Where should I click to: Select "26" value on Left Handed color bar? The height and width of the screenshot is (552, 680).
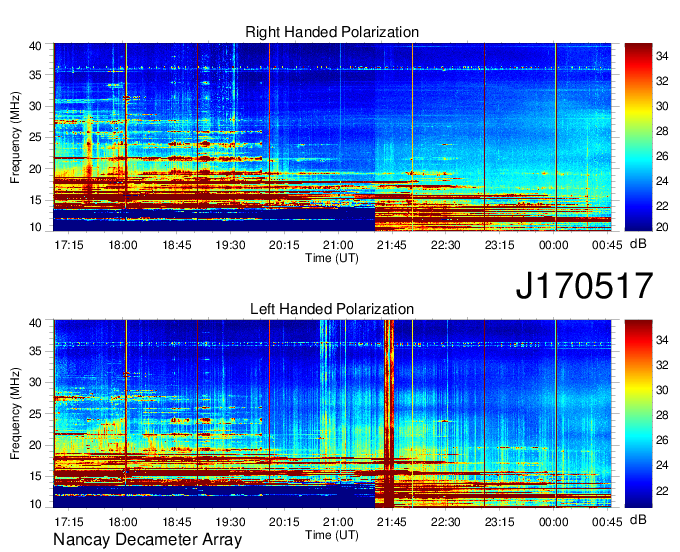point(662,440)
